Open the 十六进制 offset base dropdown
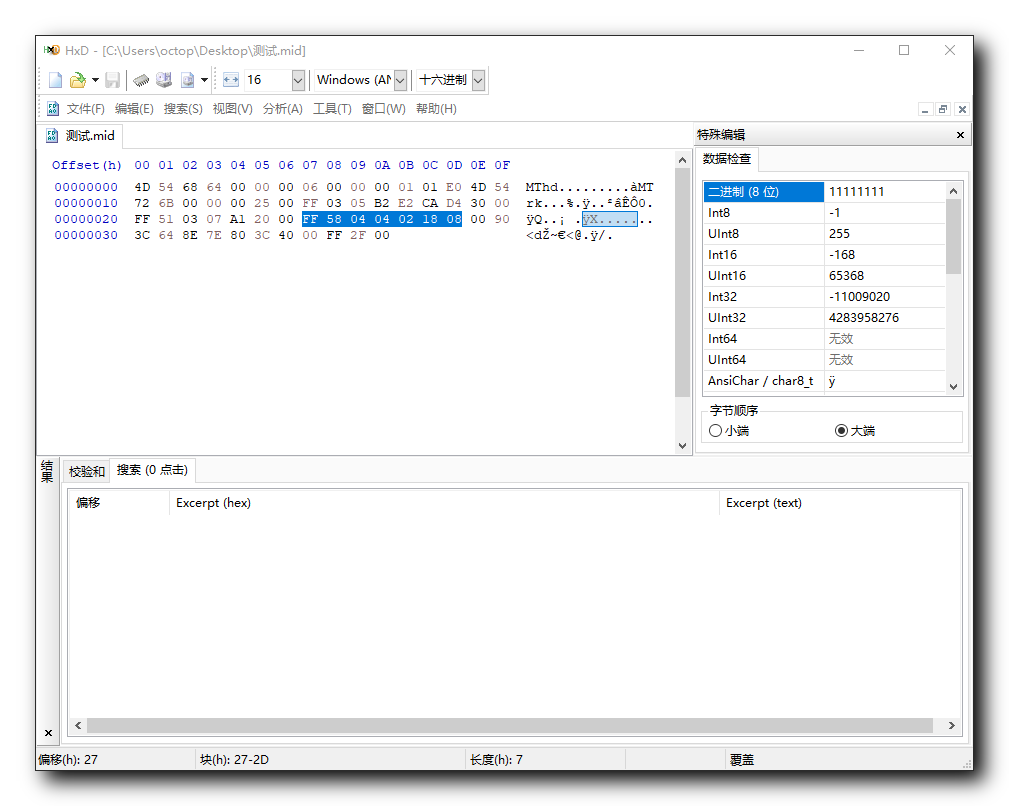1009x806 pixels. 478,80
